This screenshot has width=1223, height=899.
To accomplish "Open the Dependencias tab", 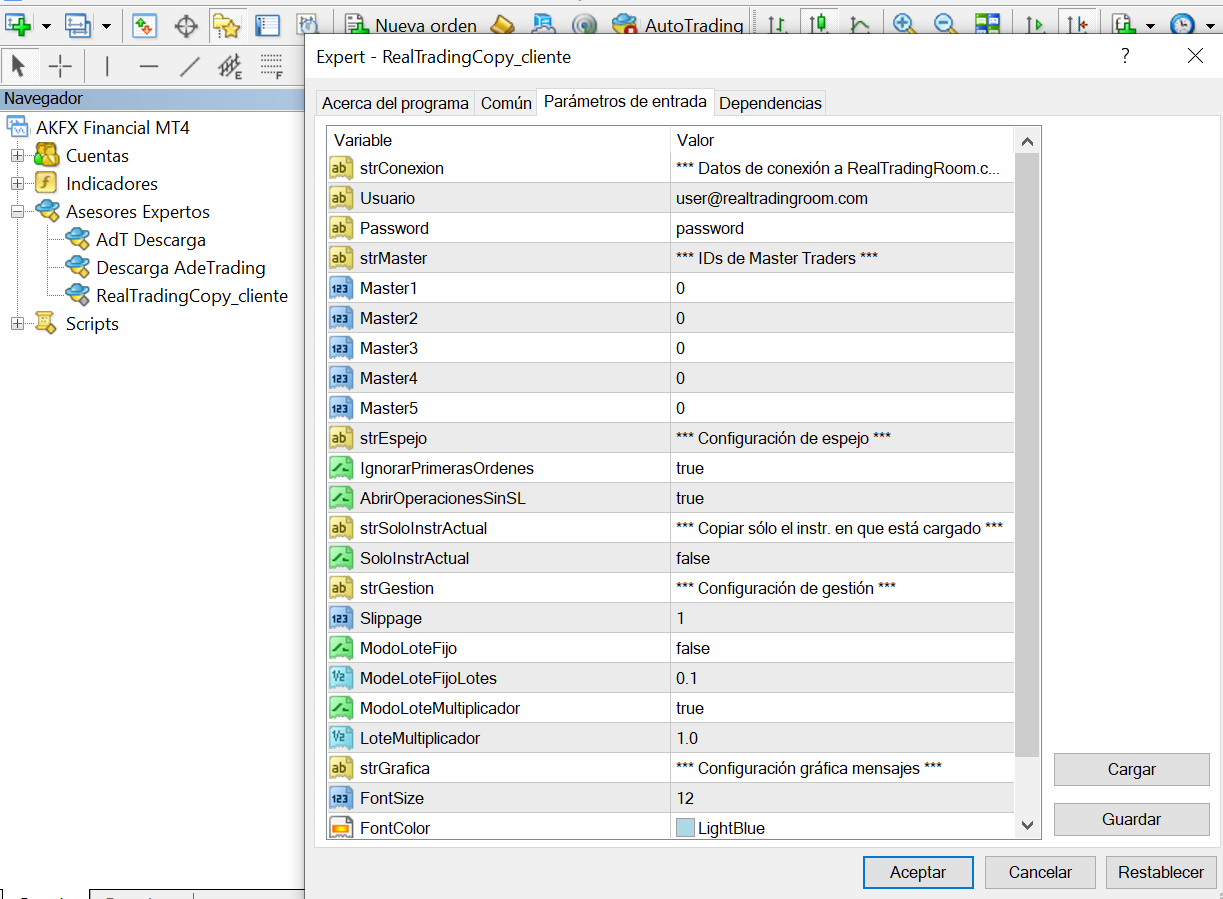I will 770,103.
